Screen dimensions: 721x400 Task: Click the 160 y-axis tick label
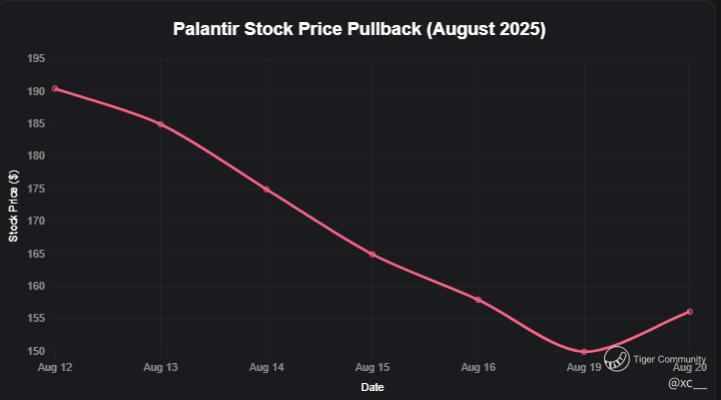pos(36,286)
